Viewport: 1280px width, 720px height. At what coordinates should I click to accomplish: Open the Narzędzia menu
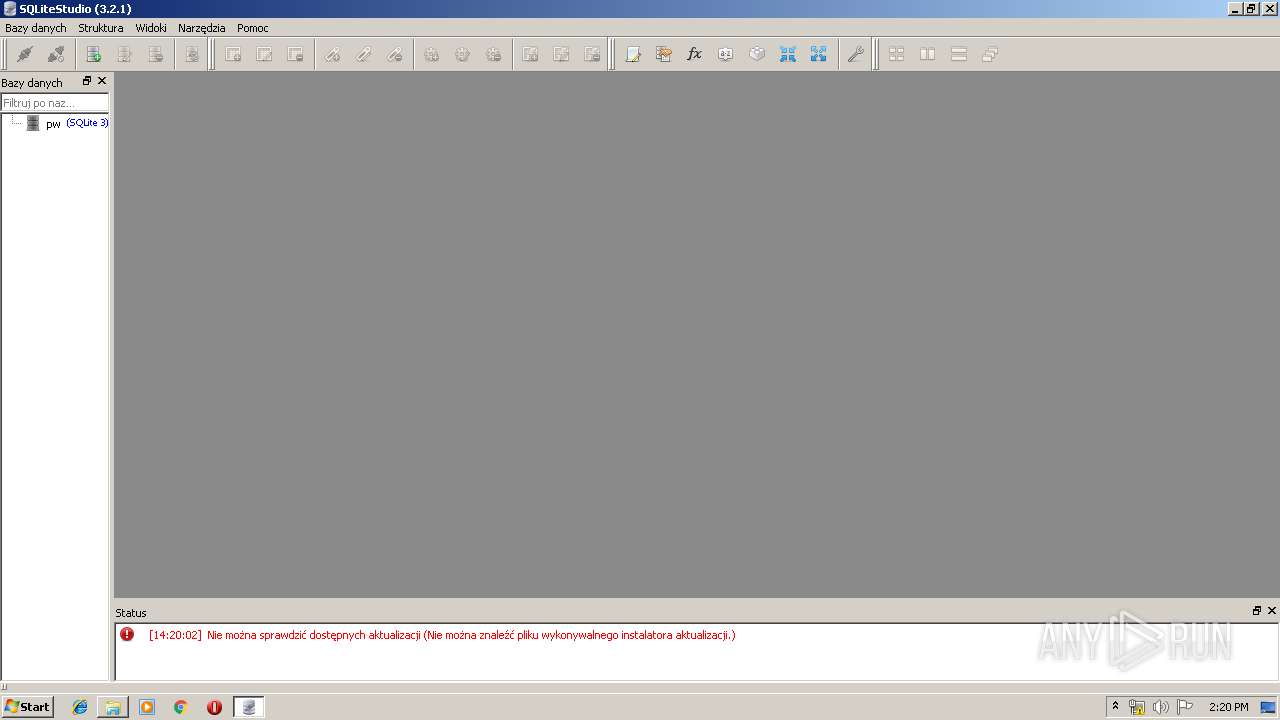pos(202,28)
